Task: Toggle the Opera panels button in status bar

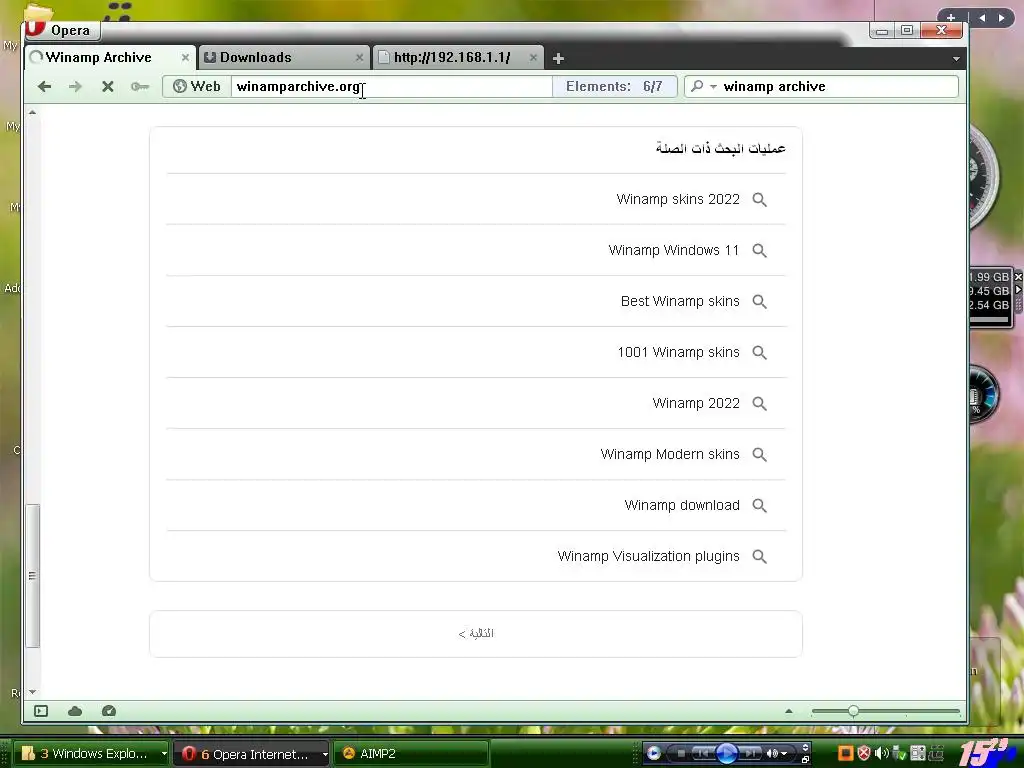Action: [41, 711]
